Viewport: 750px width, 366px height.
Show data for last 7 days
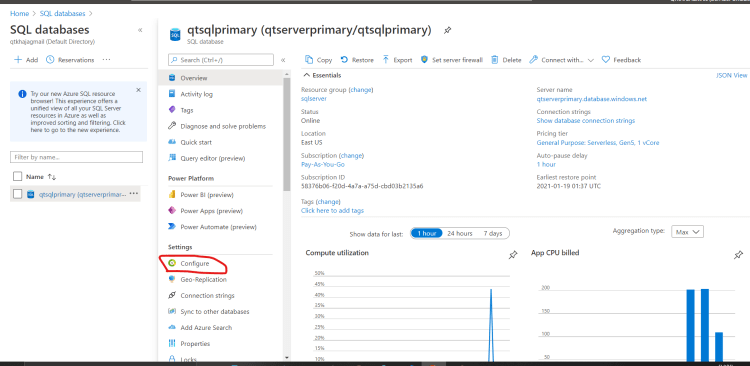[x=493, y=233]
